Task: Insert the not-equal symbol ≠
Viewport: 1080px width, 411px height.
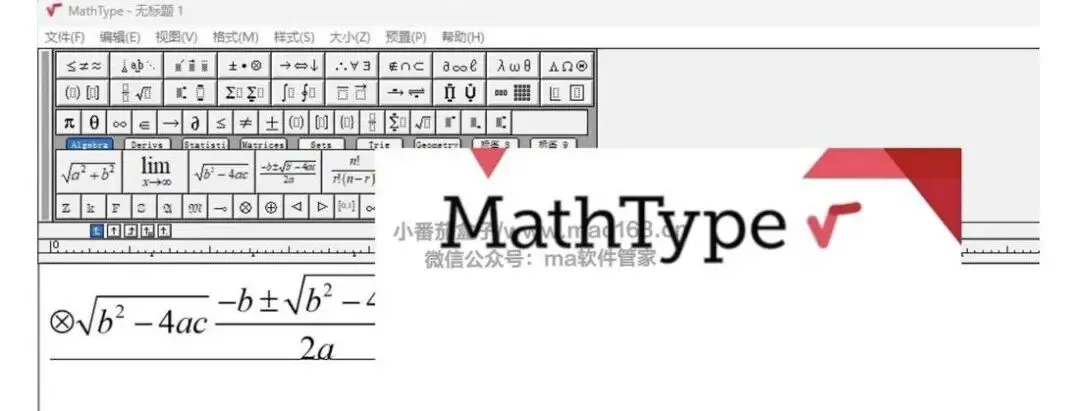Action: (245, 123)
